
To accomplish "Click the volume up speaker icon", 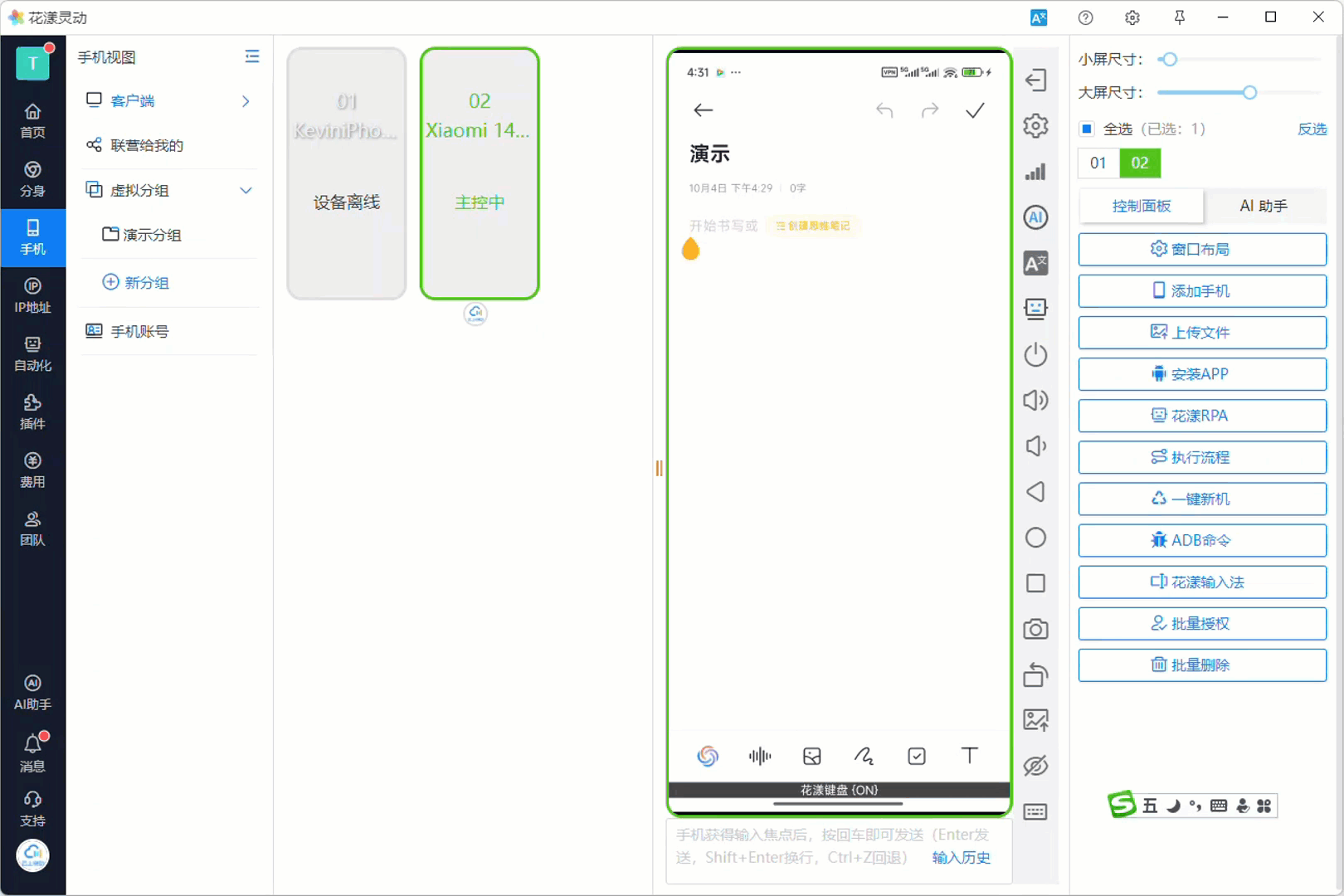I will coord(1035,401).
